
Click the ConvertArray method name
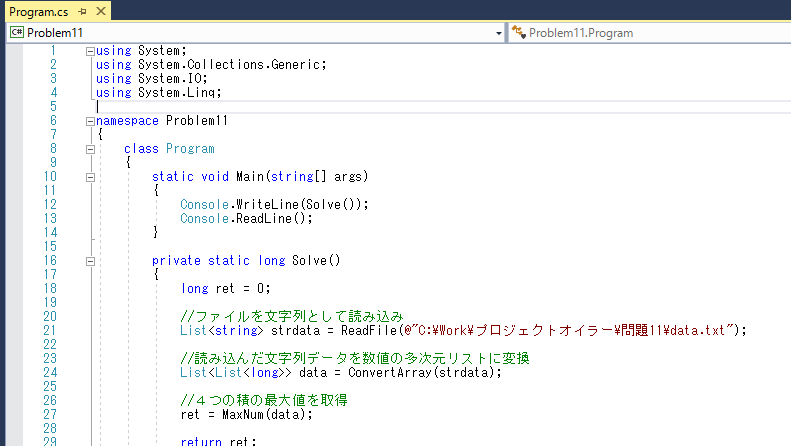pyautogui.click(x=389, y=372)
